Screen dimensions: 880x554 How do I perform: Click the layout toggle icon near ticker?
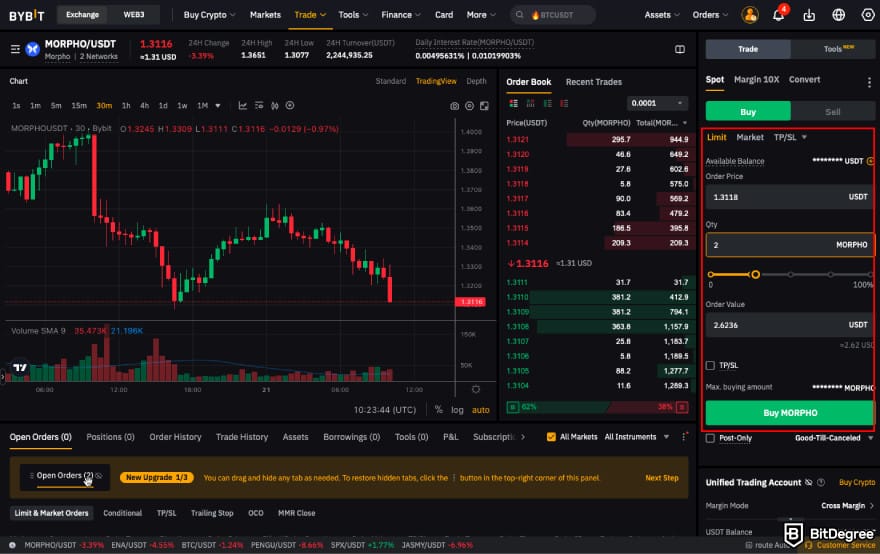click(x=680, y=49)
